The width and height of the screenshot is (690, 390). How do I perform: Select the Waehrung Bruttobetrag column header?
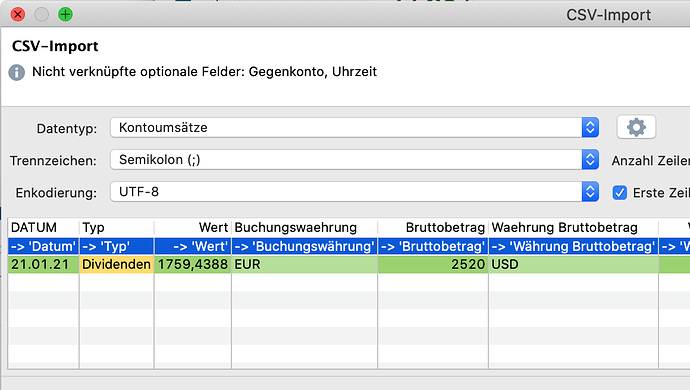(x=573, y=228)
